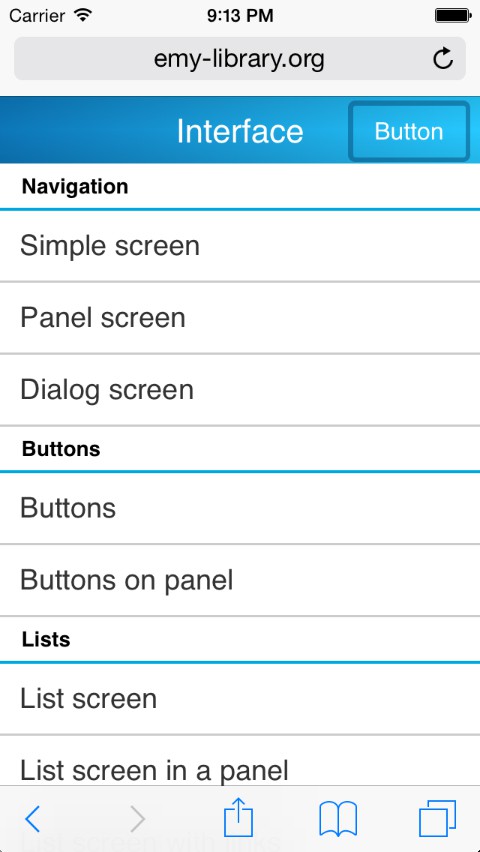Image resolution: width=480 pixels, height=852 pixels.
Task: Tap the Wi-Fi icon in the status bar
Action: pos(82,15)
